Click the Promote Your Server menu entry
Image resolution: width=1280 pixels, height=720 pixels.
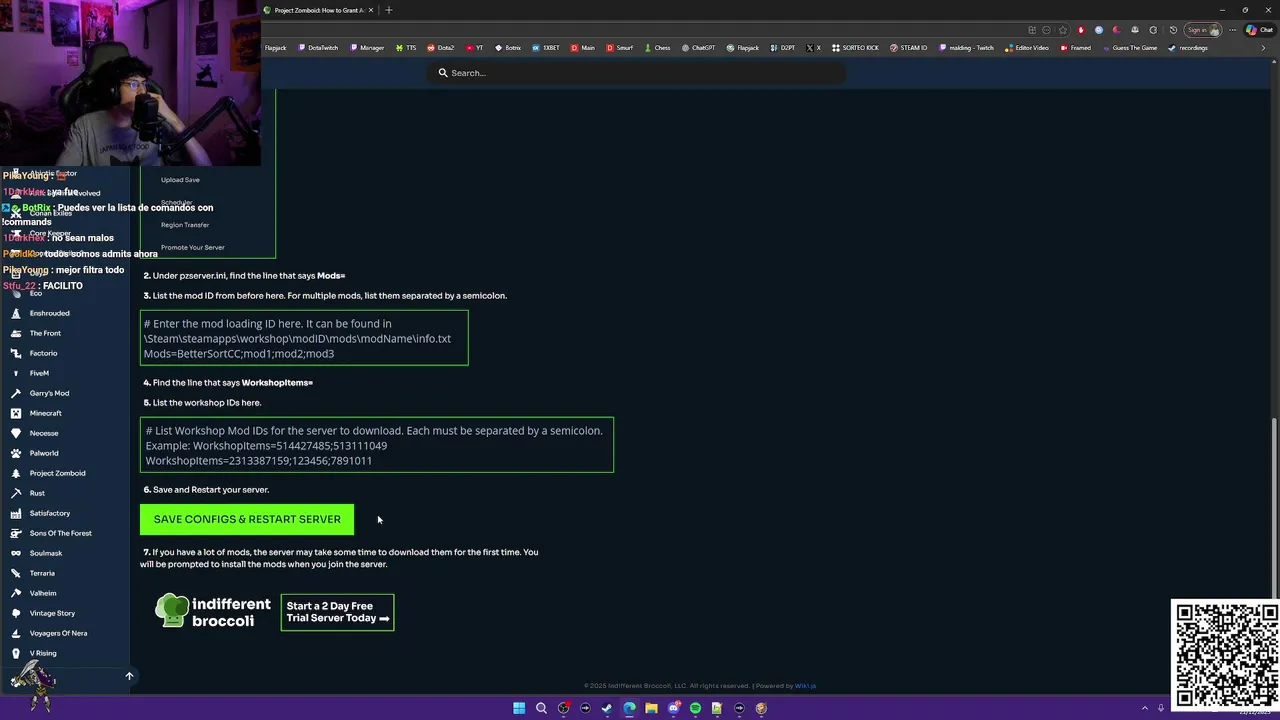coord(193,247)
